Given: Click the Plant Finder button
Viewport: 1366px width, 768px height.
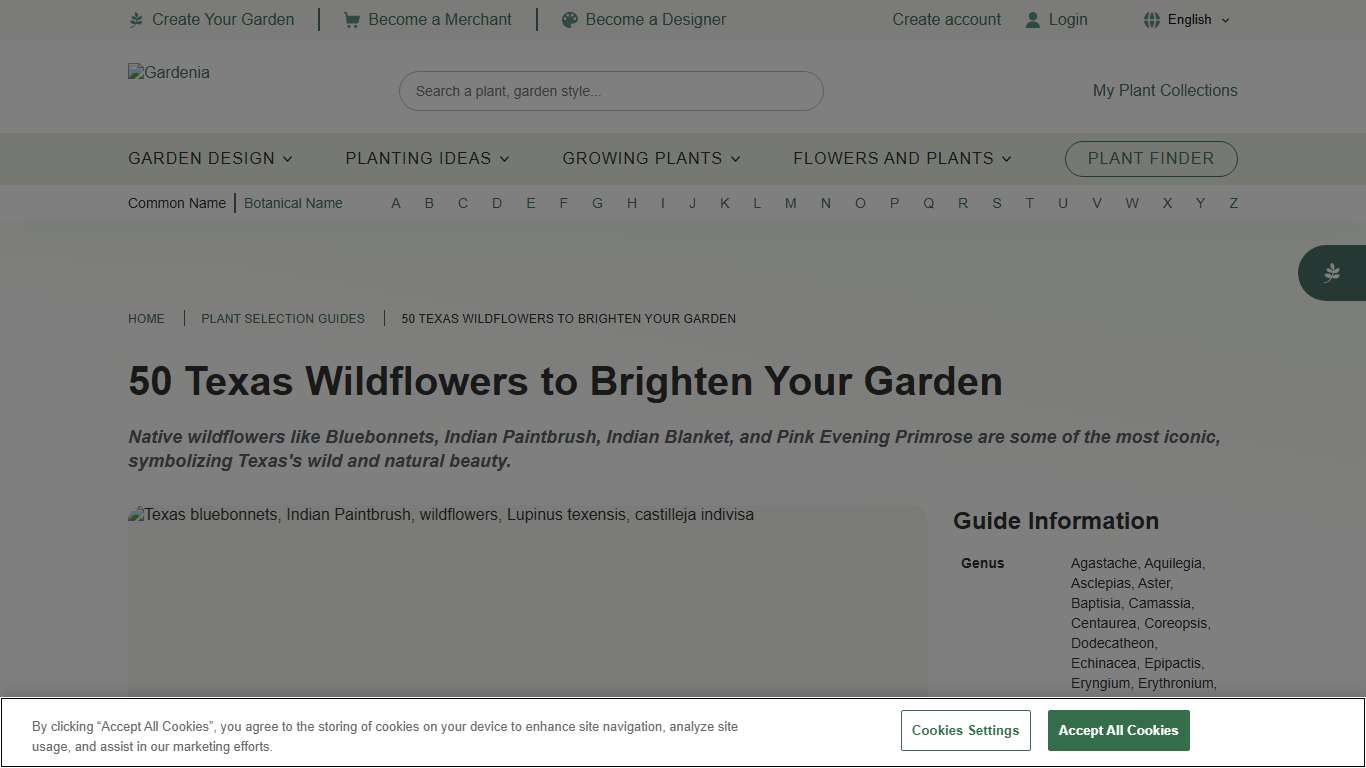Looking at the screenshot, I should point(1150,158).
